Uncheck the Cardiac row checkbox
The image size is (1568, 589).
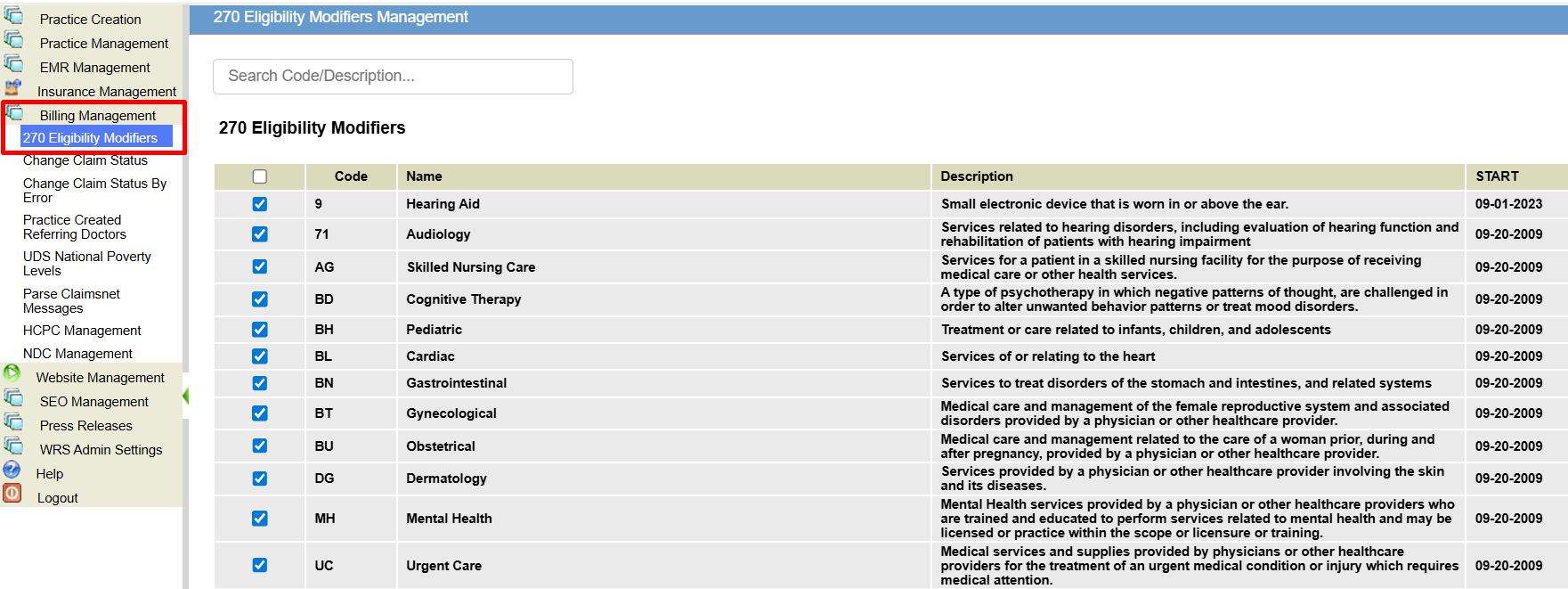pos(260,356)
